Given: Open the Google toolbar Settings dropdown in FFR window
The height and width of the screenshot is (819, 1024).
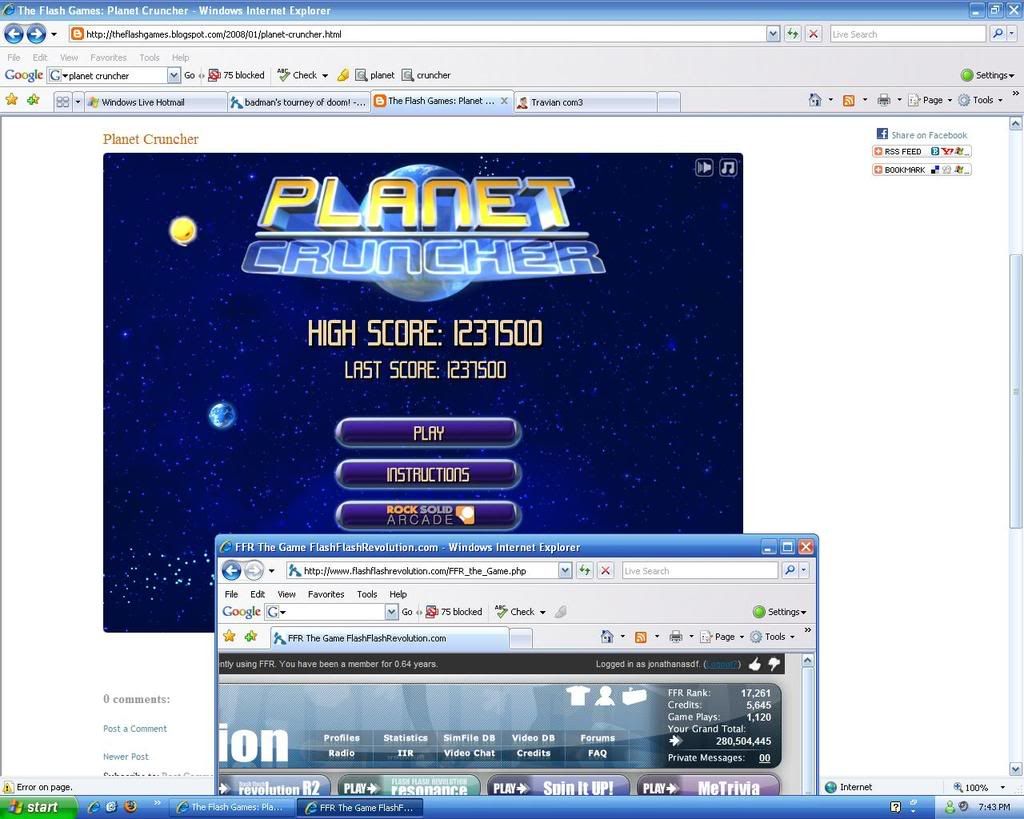Looking at the screenshot, I should (x=779, y=612).
